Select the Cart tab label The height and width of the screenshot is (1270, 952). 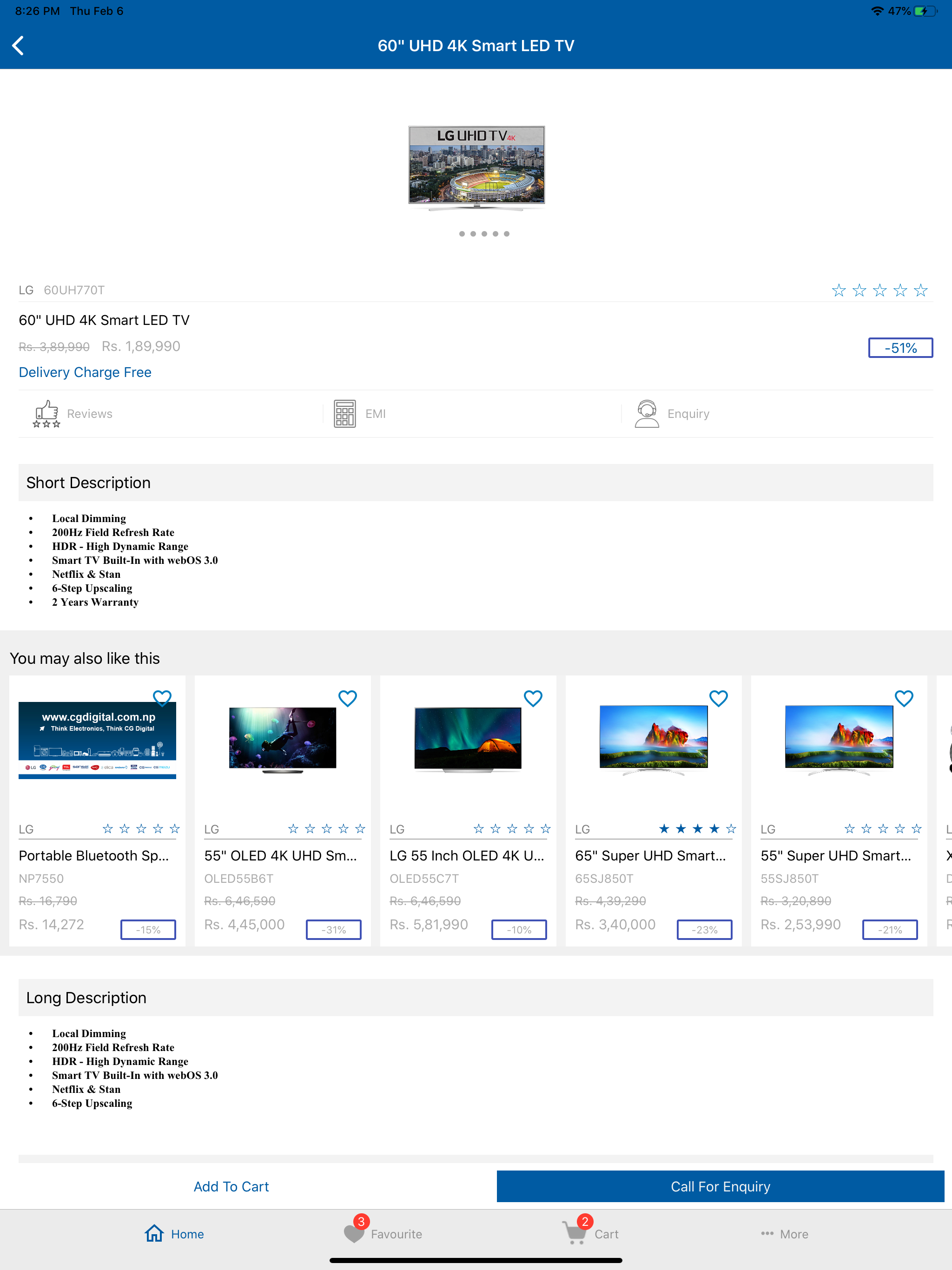click(x=606, y=1234)
